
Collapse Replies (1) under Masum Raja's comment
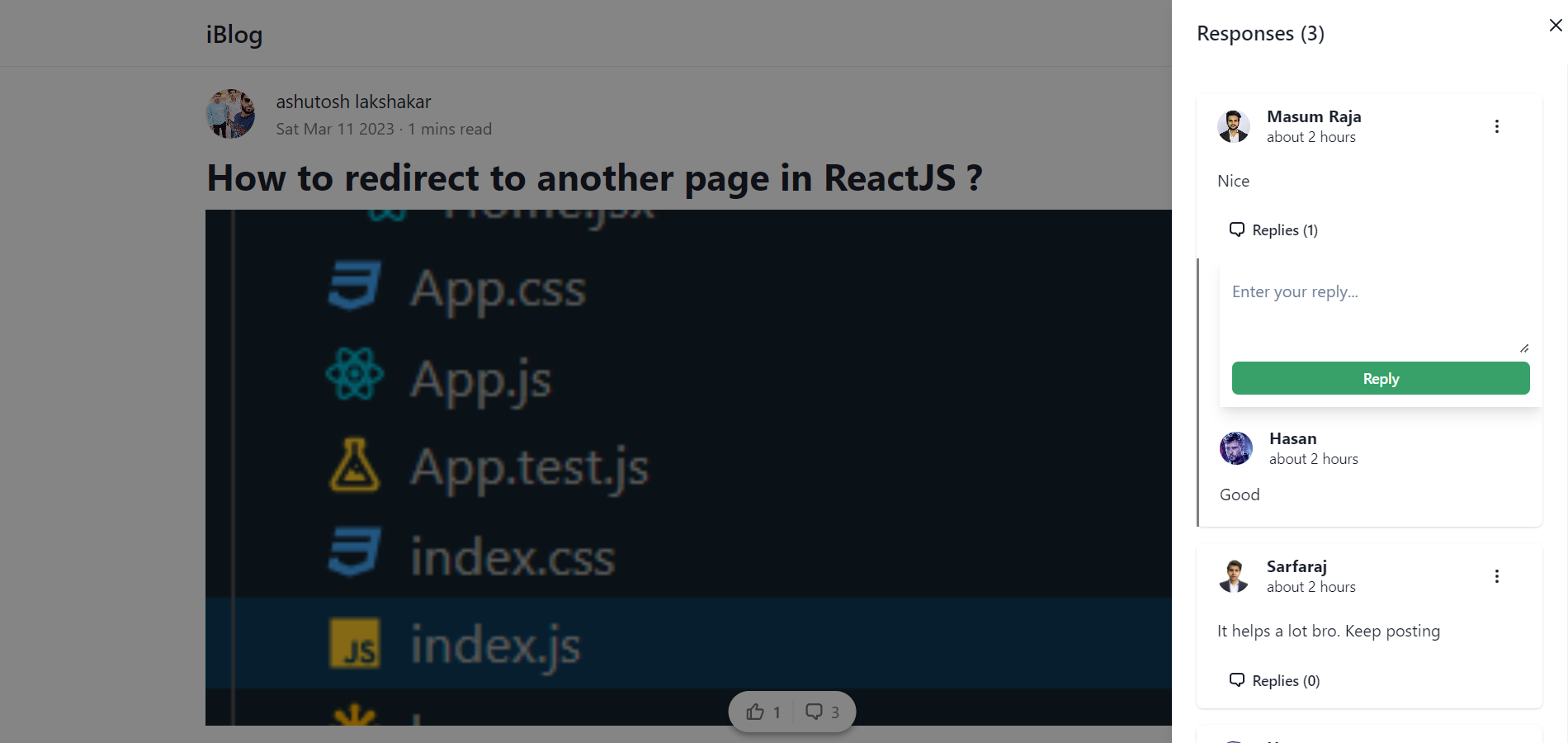coord(1273,230)
